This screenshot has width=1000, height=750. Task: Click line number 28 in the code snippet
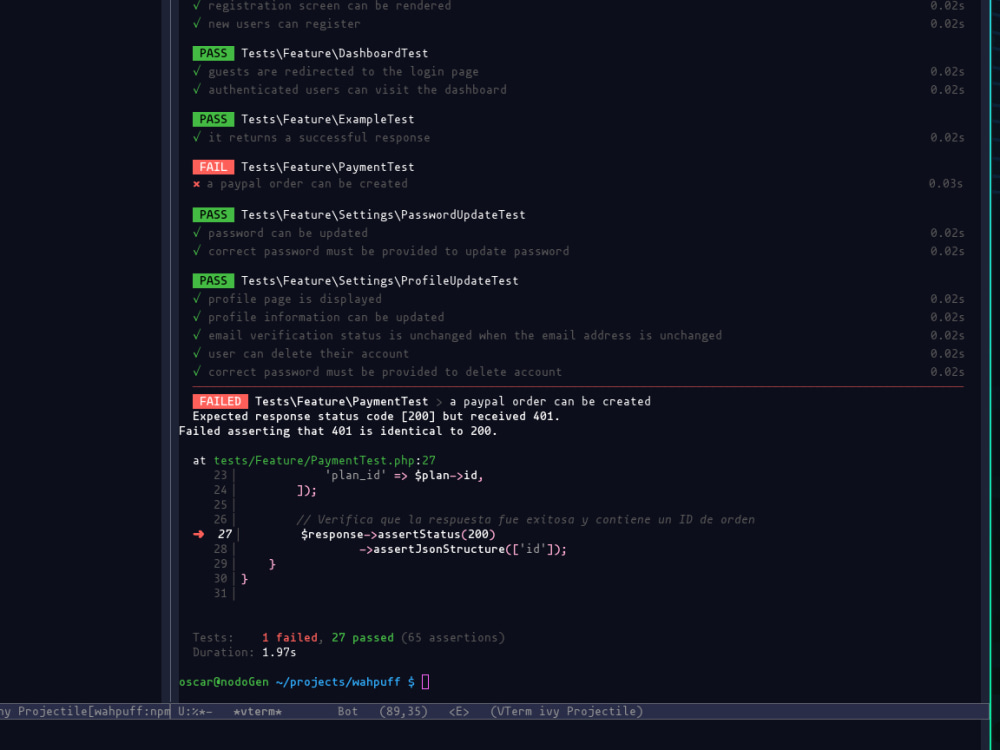click(x=220, y=549)
